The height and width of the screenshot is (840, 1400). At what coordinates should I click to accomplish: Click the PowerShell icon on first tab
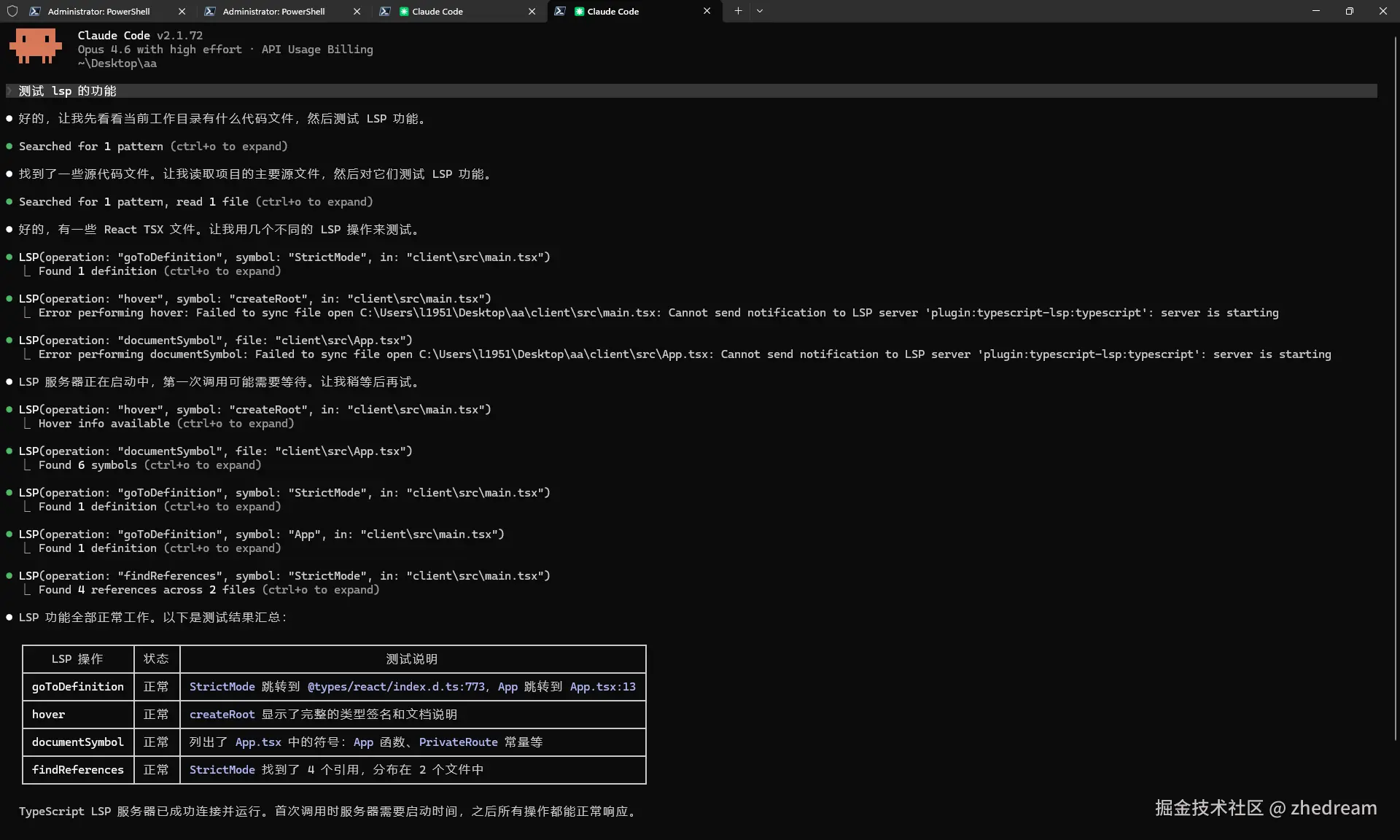click(x=35, y=11)
